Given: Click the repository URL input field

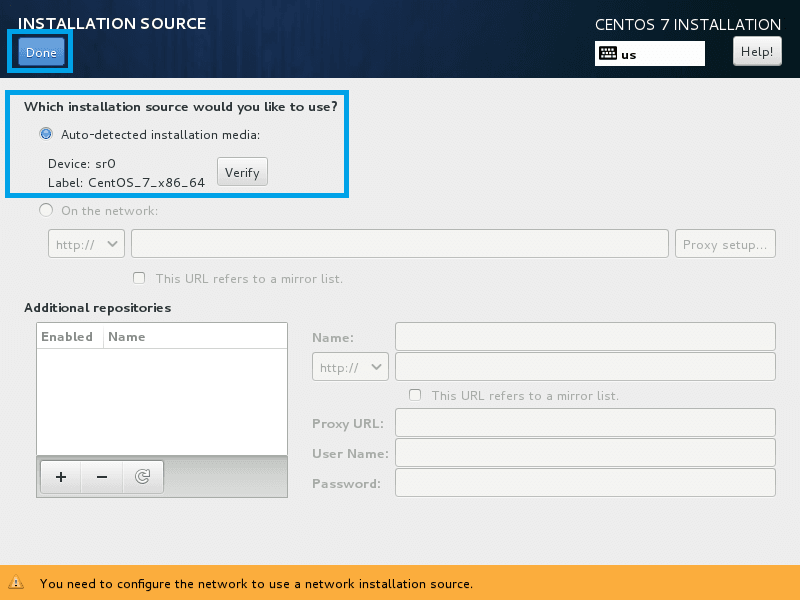Looking at the screenshot, I should [585, 367].
